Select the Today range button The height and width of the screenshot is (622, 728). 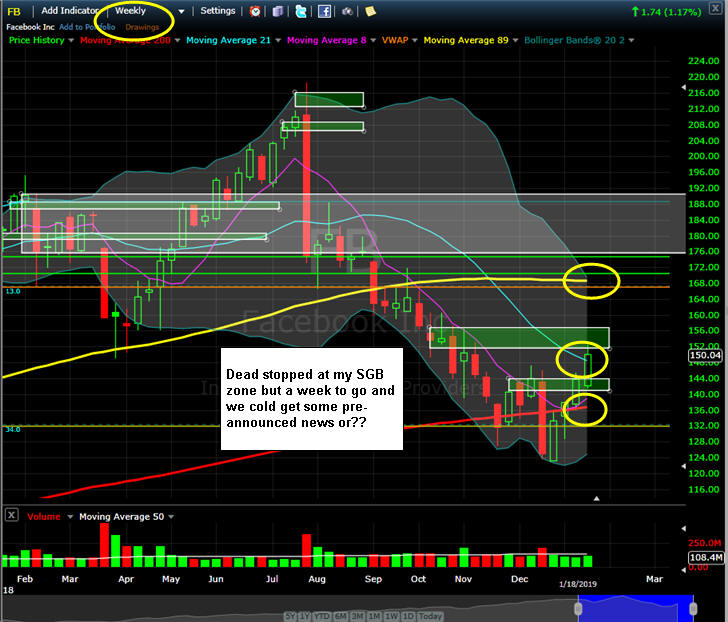[430, 616]
